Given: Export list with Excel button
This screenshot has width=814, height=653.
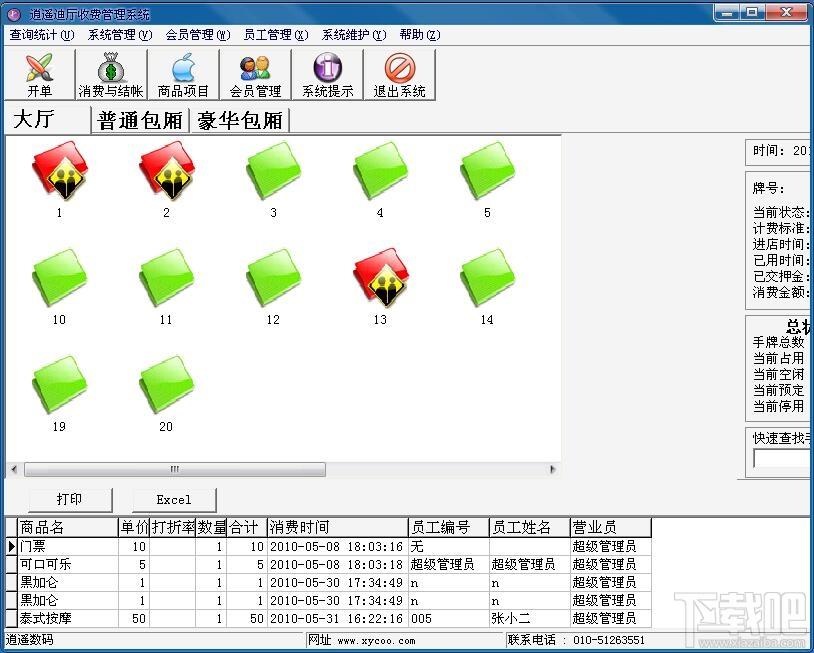Looking at the screenshot, I should pos(174,499).
